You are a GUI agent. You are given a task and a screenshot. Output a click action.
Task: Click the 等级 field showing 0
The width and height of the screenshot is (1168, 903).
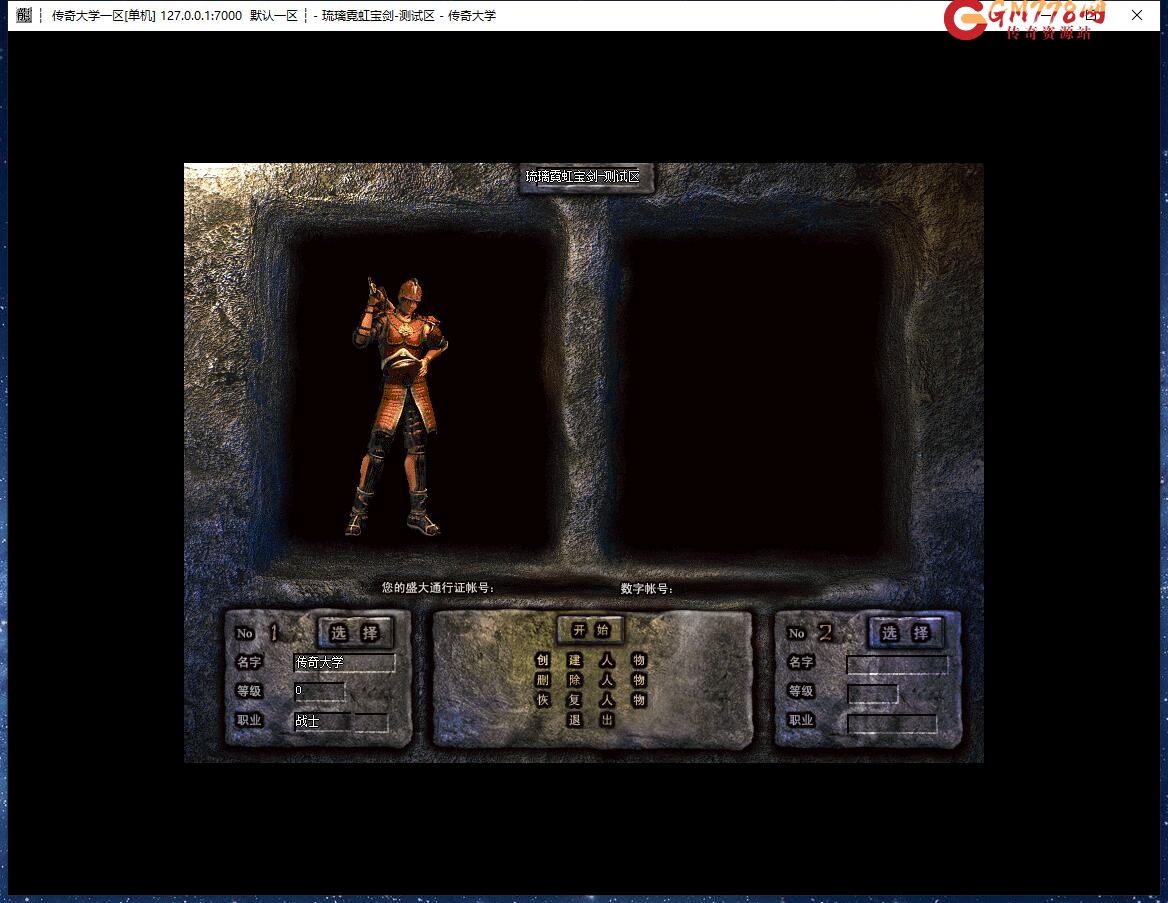pyautogui.click(x=320, y=691)
